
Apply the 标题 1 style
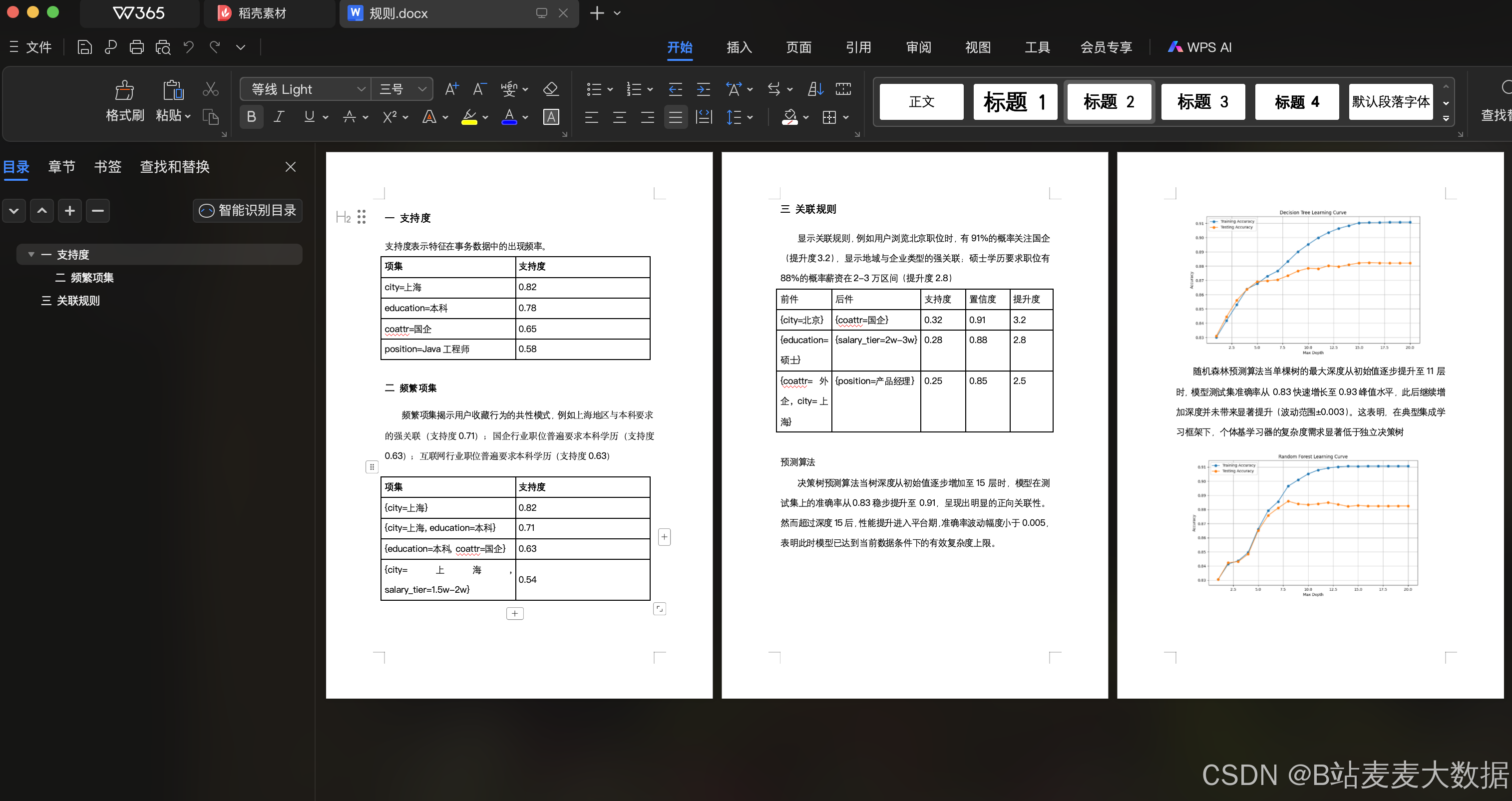[x=1015, y=101]
